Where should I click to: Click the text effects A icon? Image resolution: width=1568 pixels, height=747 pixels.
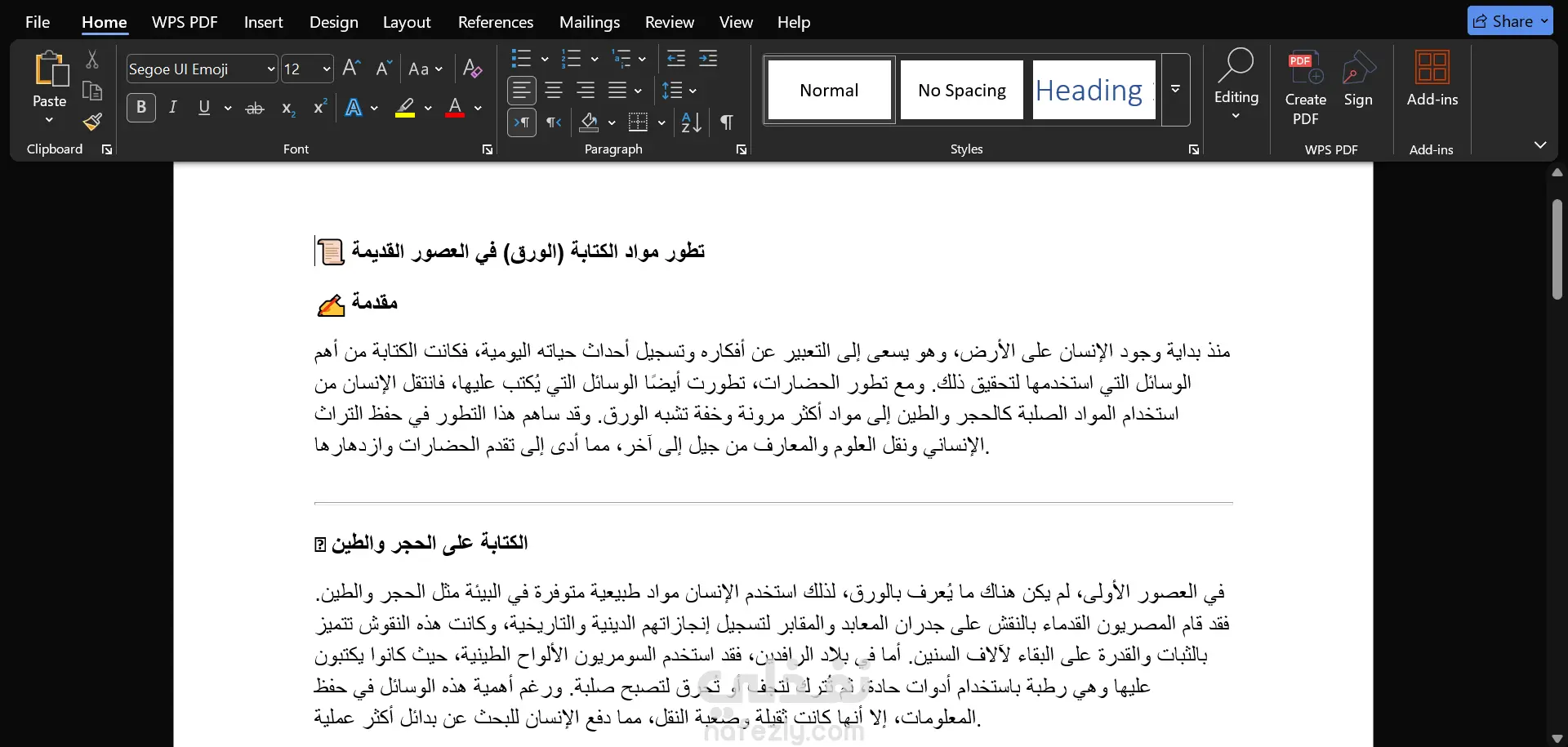pos(354,108)
